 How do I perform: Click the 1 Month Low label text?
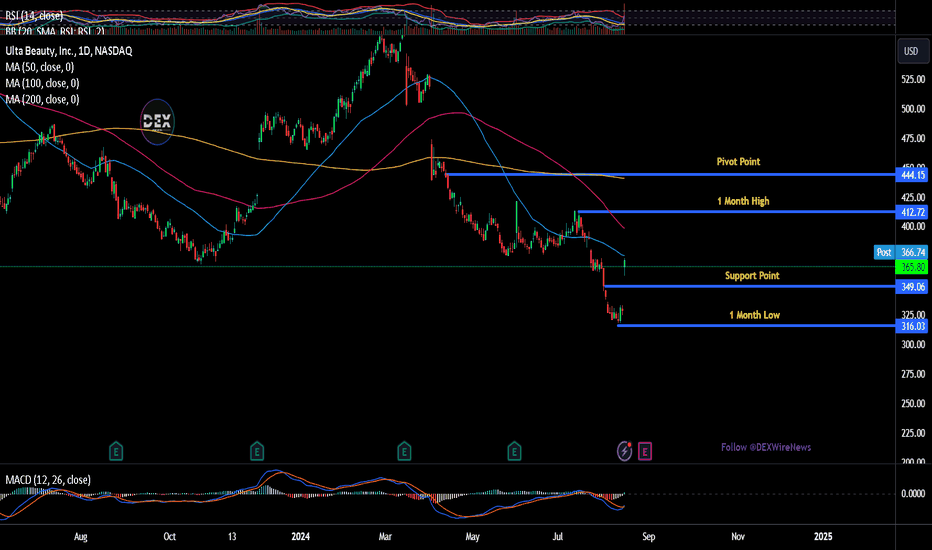(754, 315)
